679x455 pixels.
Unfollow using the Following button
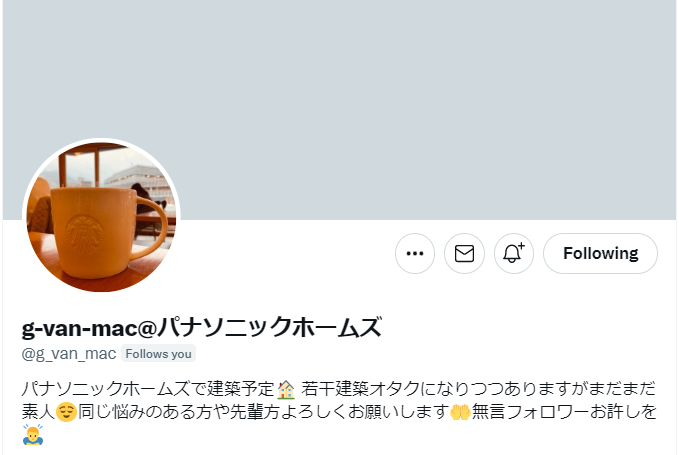[x=600, y=253]
